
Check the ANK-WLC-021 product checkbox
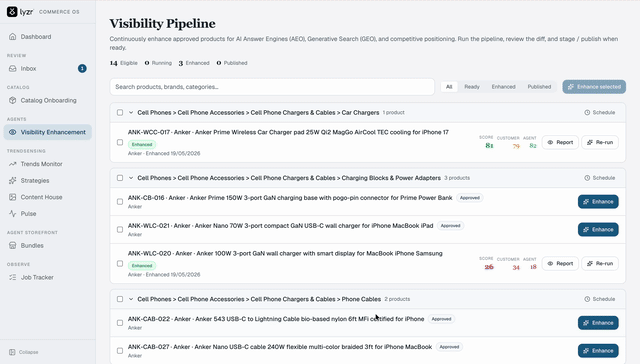[120, 230]
